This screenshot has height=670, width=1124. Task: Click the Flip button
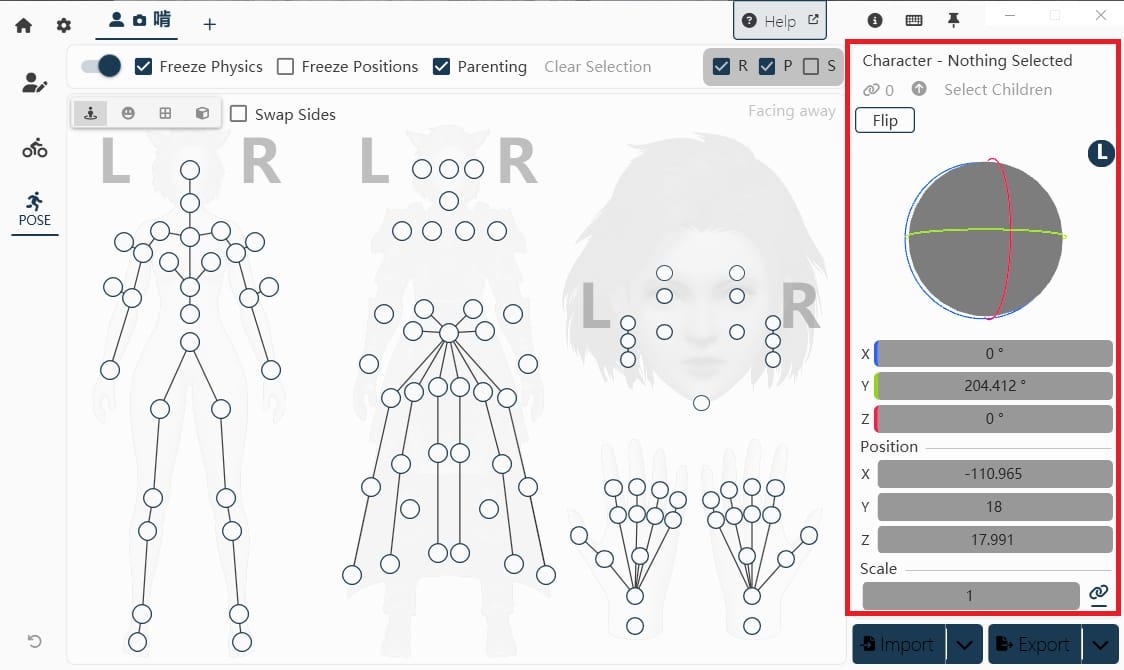(x=885, y=120)
